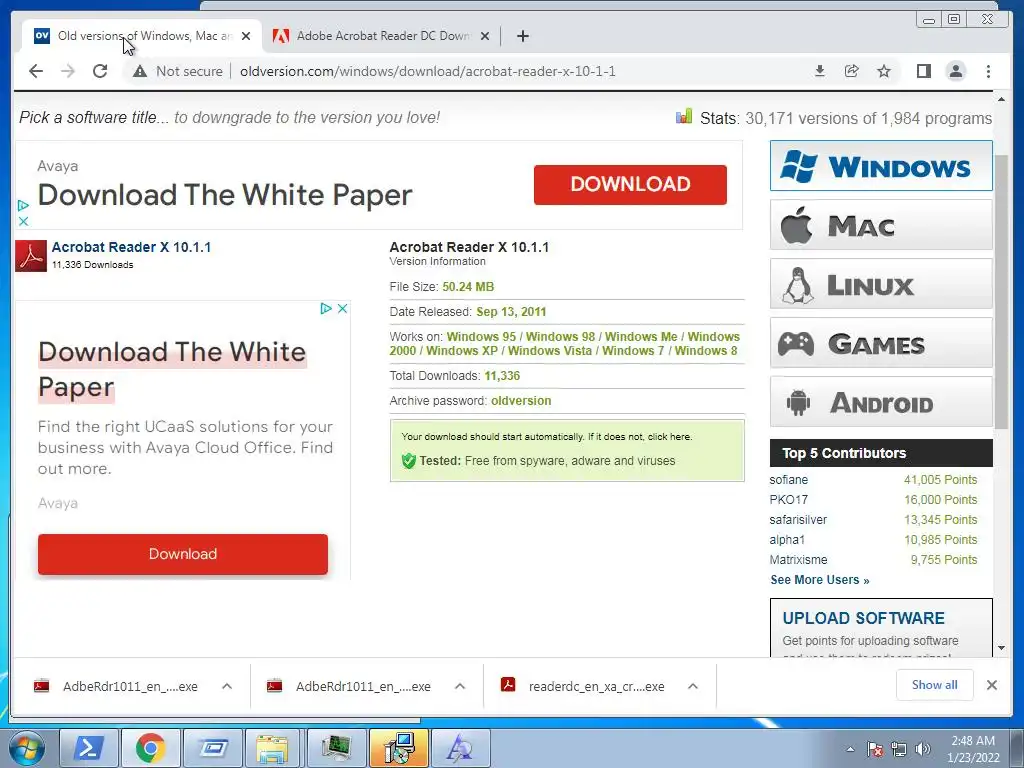1024x768 pixels.
Task: Open AdChoices info on the side ad
Action: pos(326,308)
